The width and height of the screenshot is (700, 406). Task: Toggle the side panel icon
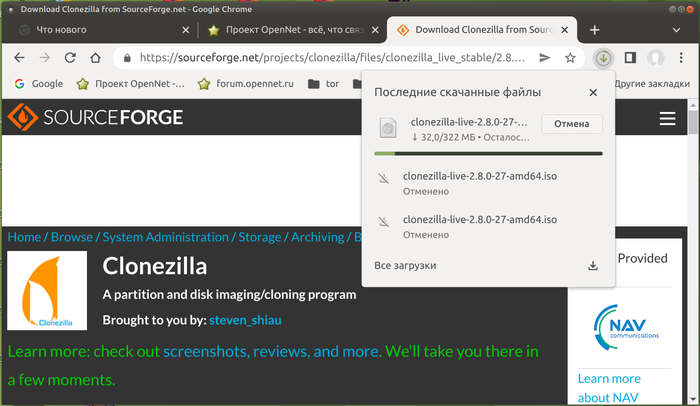pos(630,58)
